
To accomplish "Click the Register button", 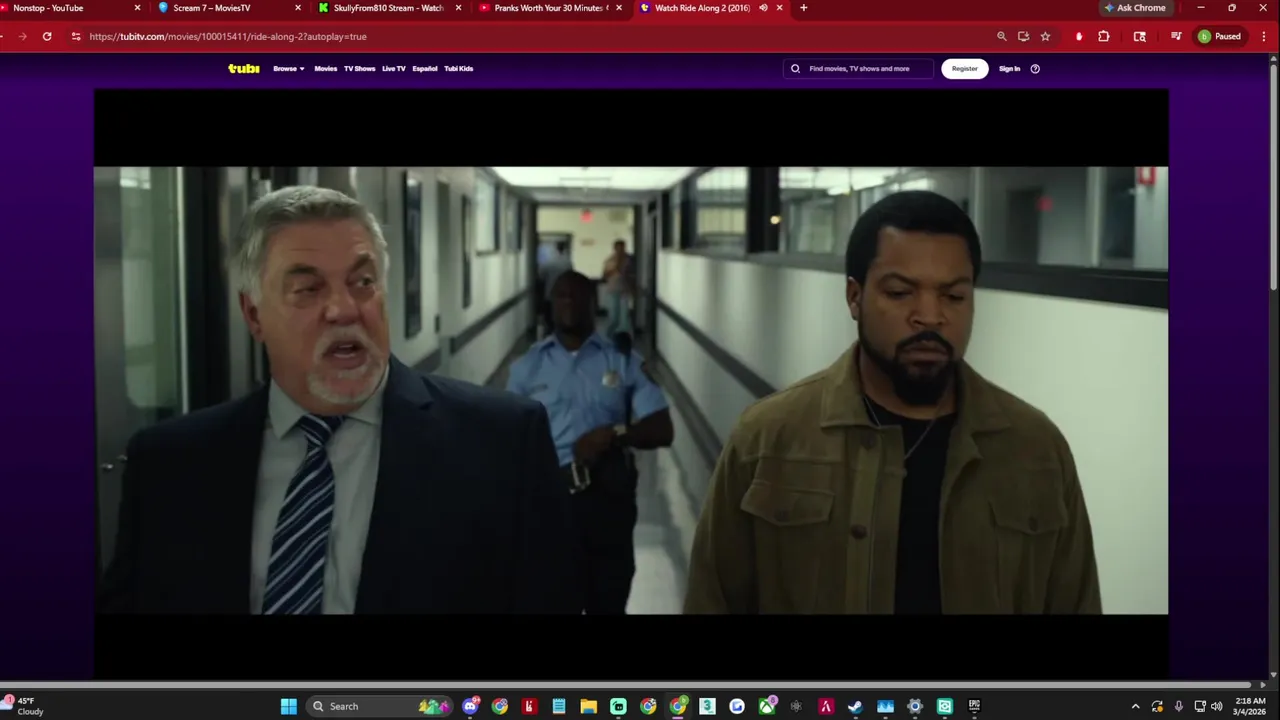I will [x=965, y=69].
